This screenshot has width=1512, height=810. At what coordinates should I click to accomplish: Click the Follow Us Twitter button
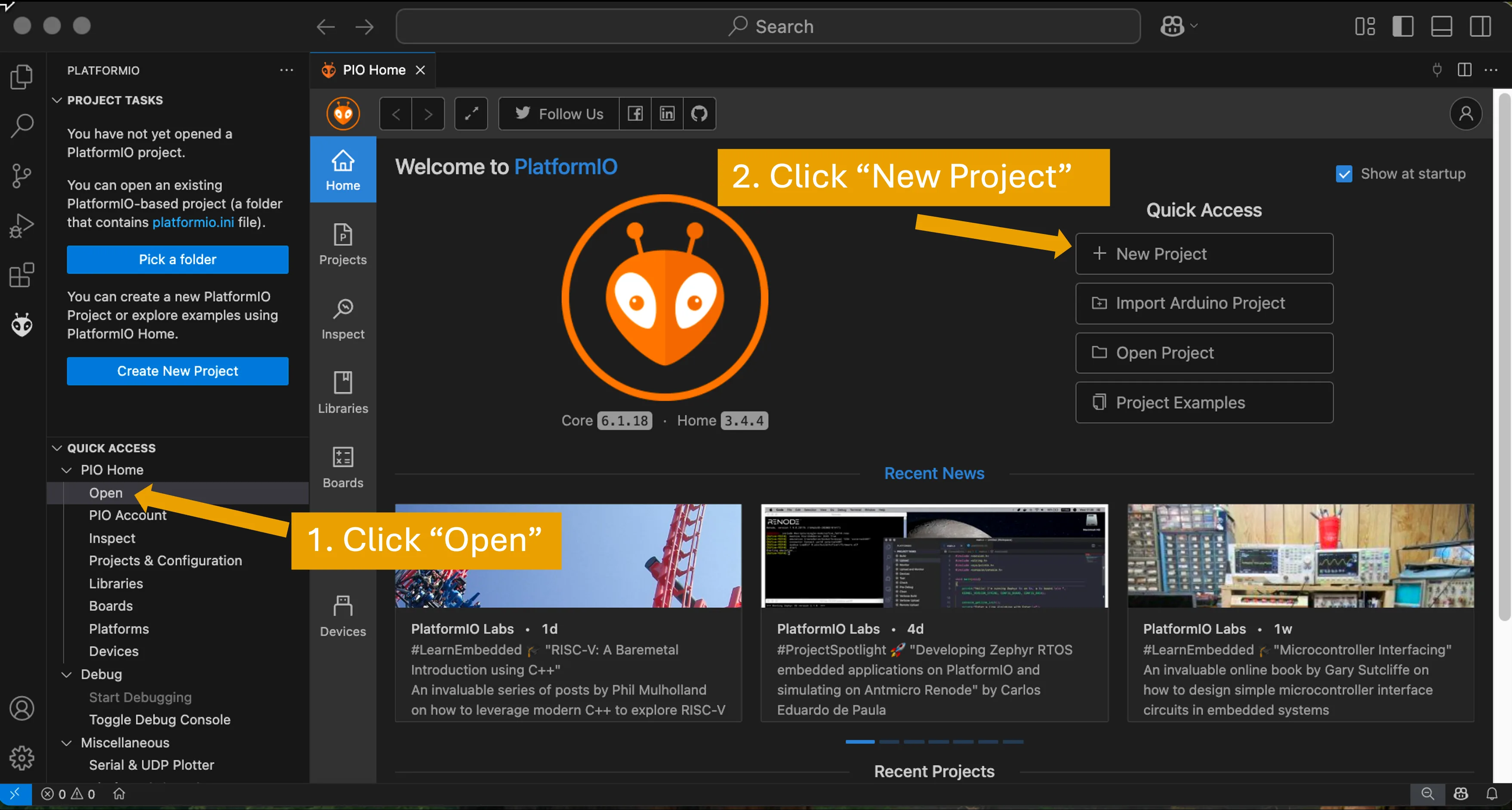click(559, 114)
